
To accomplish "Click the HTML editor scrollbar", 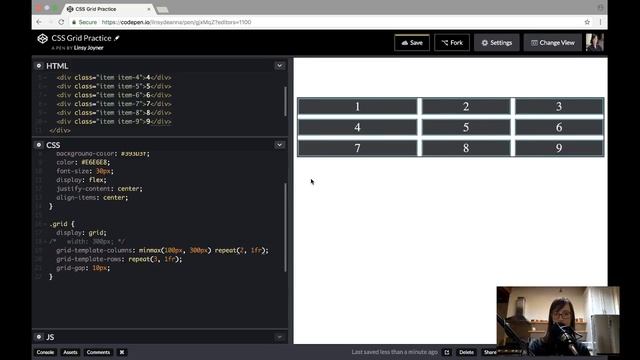I will pos(285,101).
